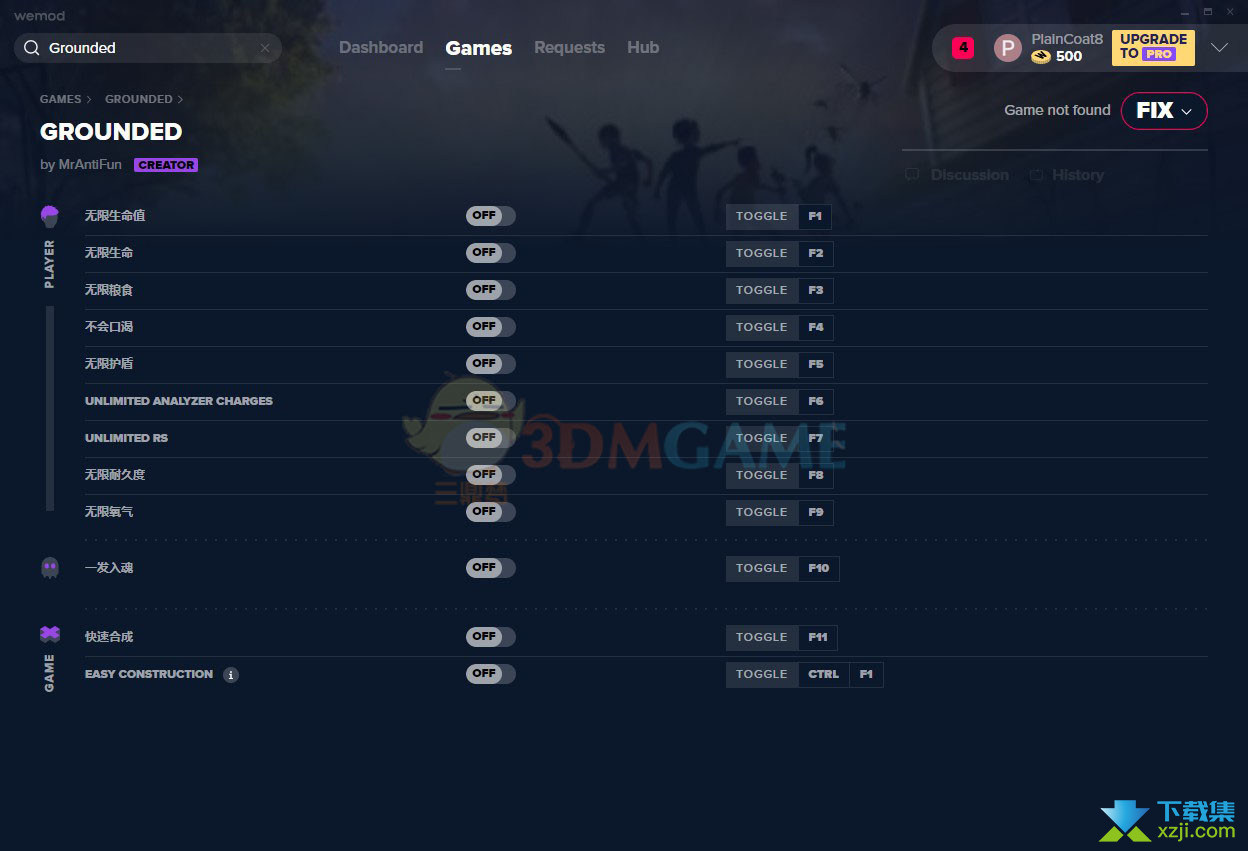
Task: Click the CTRL key on Easy Construction hotkey
Action: pos(824,674)
